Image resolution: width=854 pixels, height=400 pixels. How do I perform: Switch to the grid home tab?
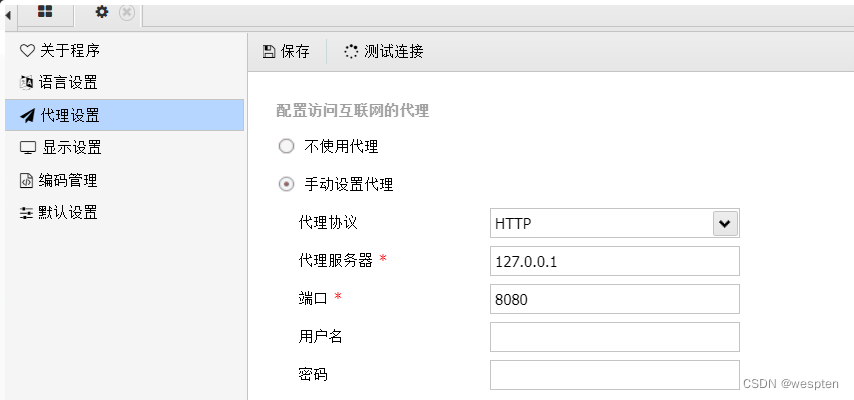coord(45,12)
